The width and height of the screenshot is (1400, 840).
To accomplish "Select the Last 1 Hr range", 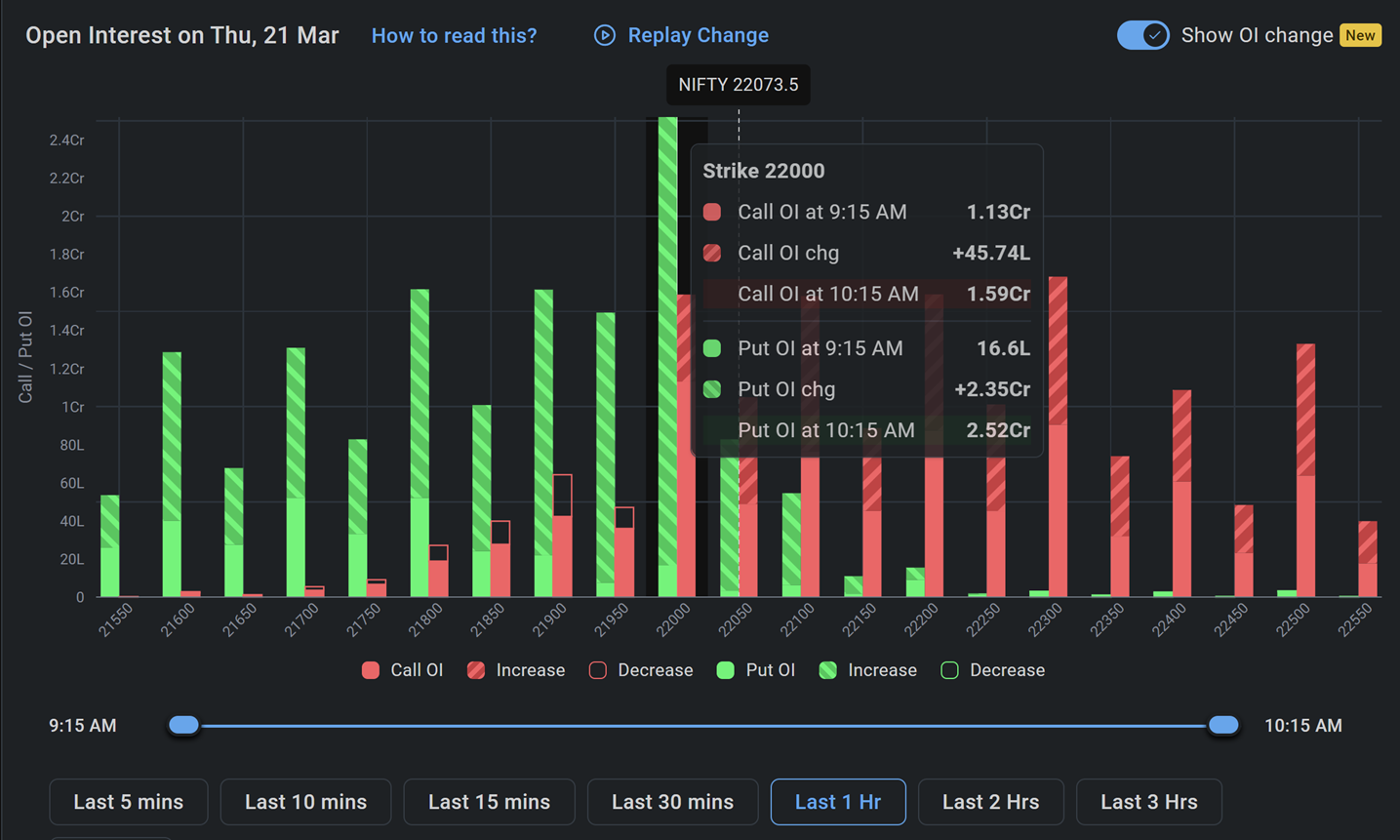I will pyautogui.click(x=838, y=802).
